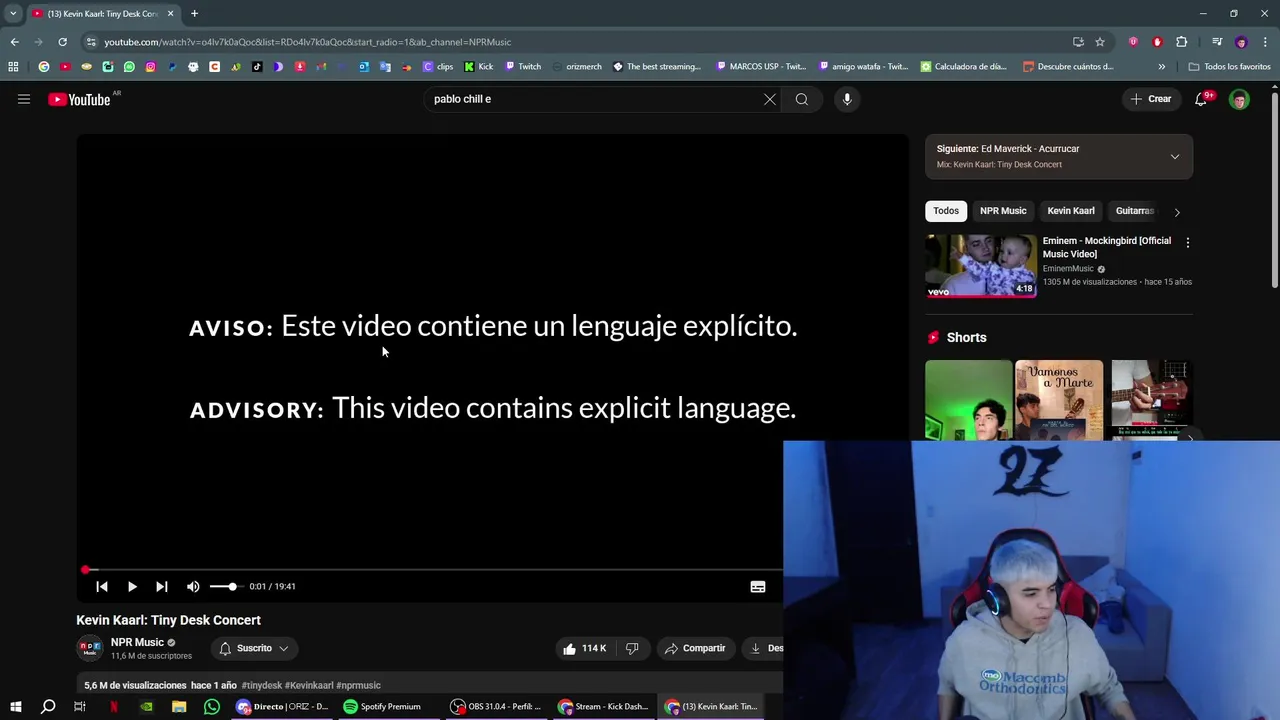The height and width of the screenshot is (720, 1280).
Task: Reload the page
Action: click(x=62, y=42)
